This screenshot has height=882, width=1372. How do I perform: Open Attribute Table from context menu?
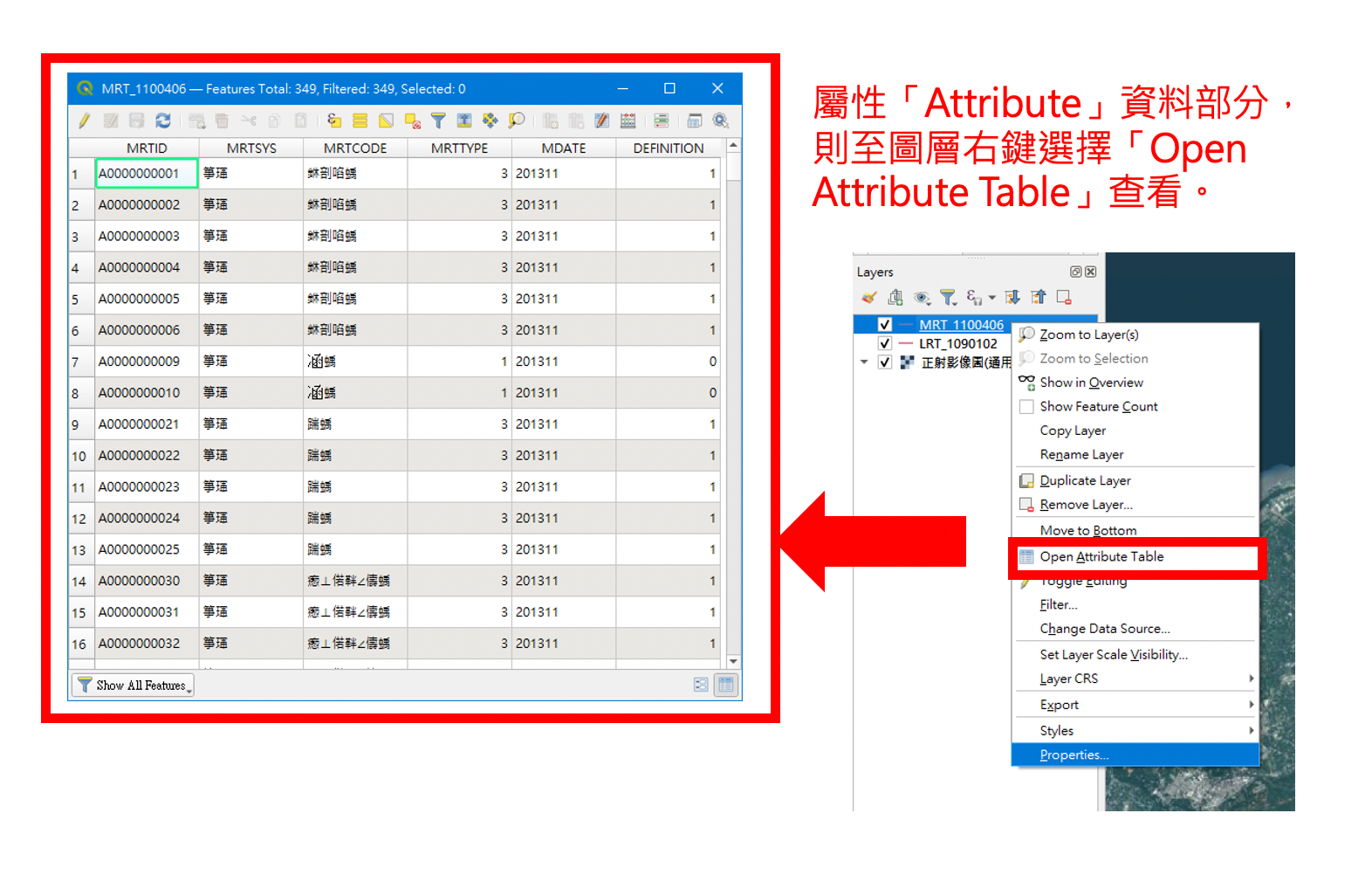(x=1102, y=557)
